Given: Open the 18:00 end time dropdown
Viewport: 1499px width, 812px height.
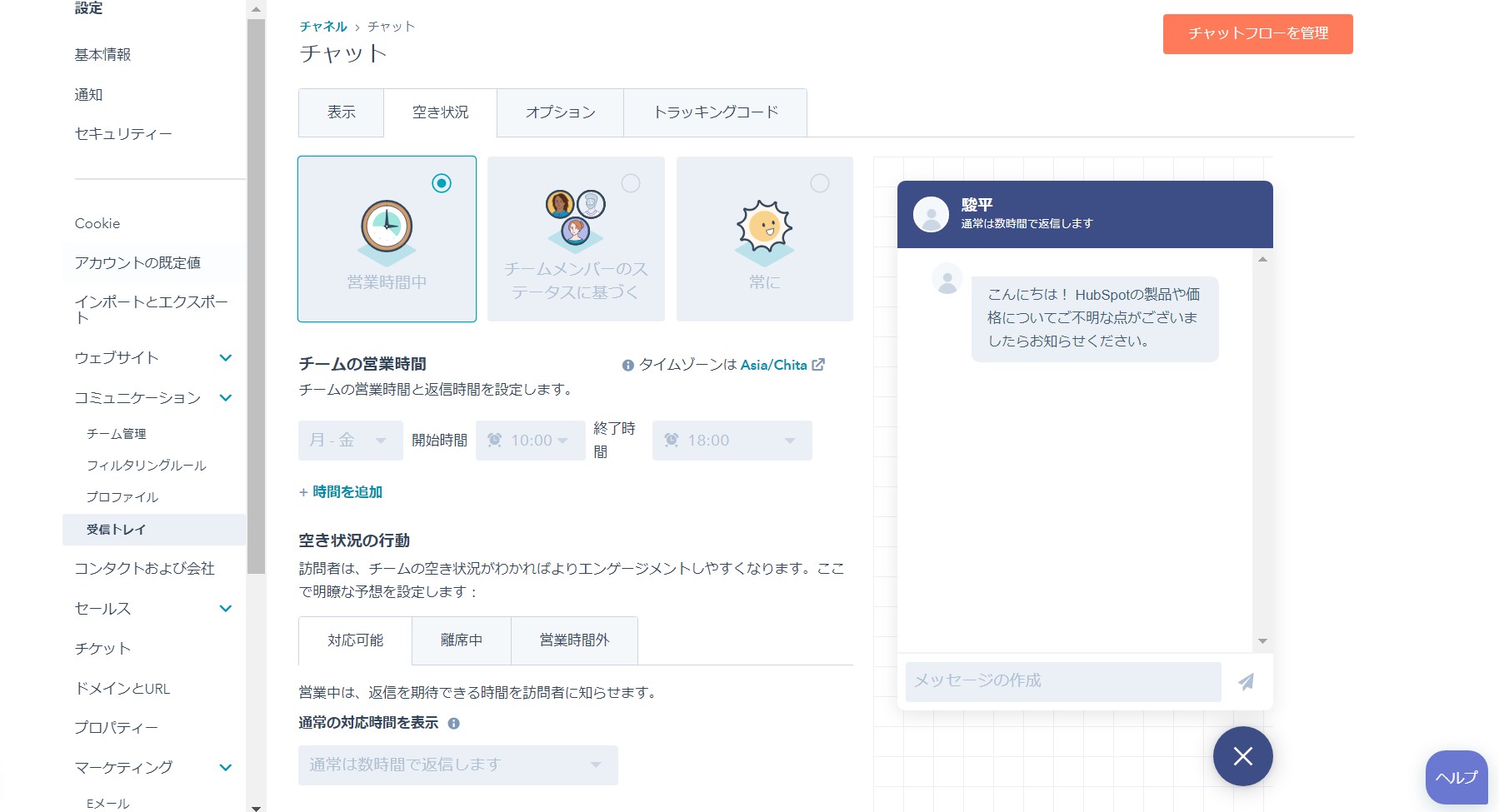Looking at the screenshot, I should tap(732, 441).
